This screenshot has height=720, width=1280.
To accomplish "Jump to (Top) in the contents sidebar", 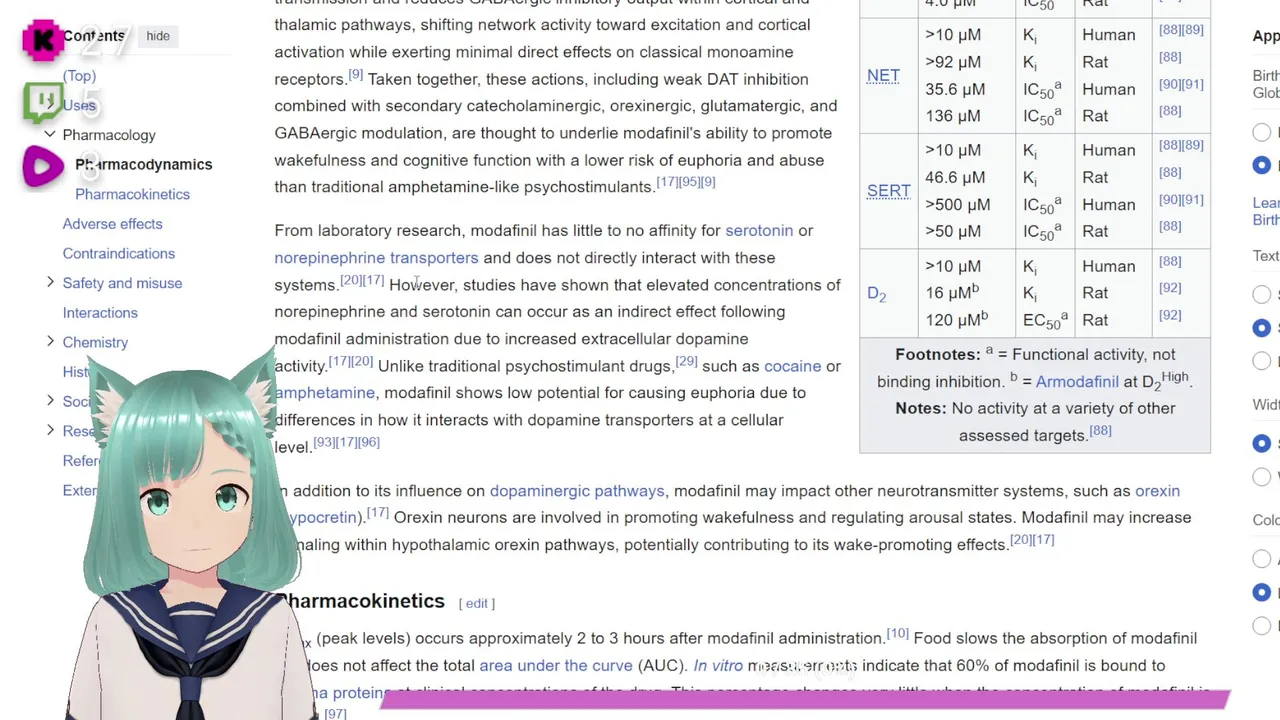I will coord(79,76).
